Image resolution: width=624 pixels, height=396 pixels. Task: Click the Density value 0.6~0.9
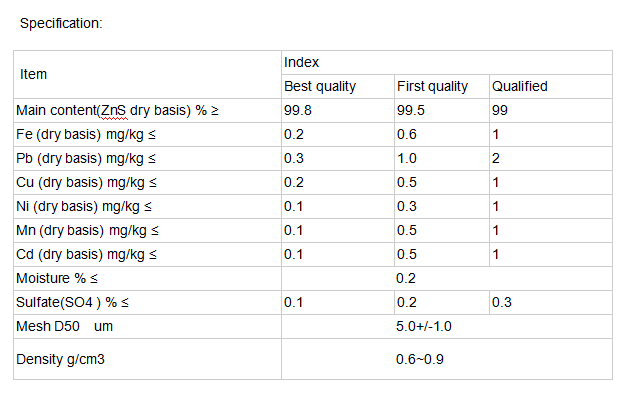pyautogui.click(x=420, y=359)
